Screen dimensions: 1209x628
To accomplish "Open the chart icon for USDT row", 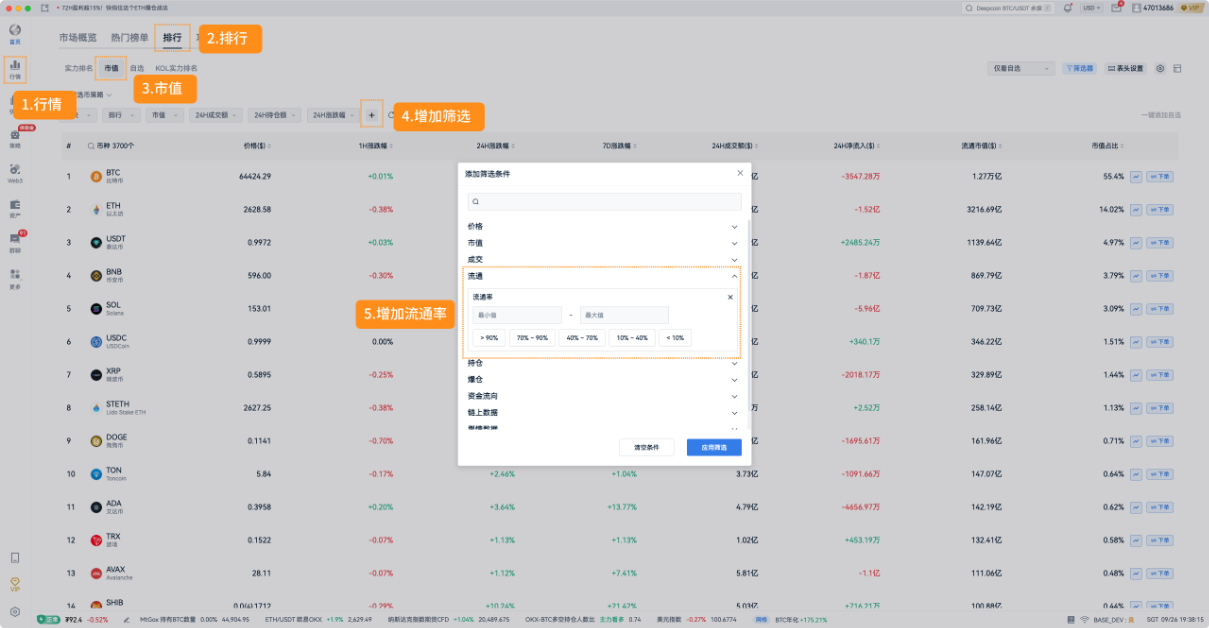I will [x=1136, y=242].
